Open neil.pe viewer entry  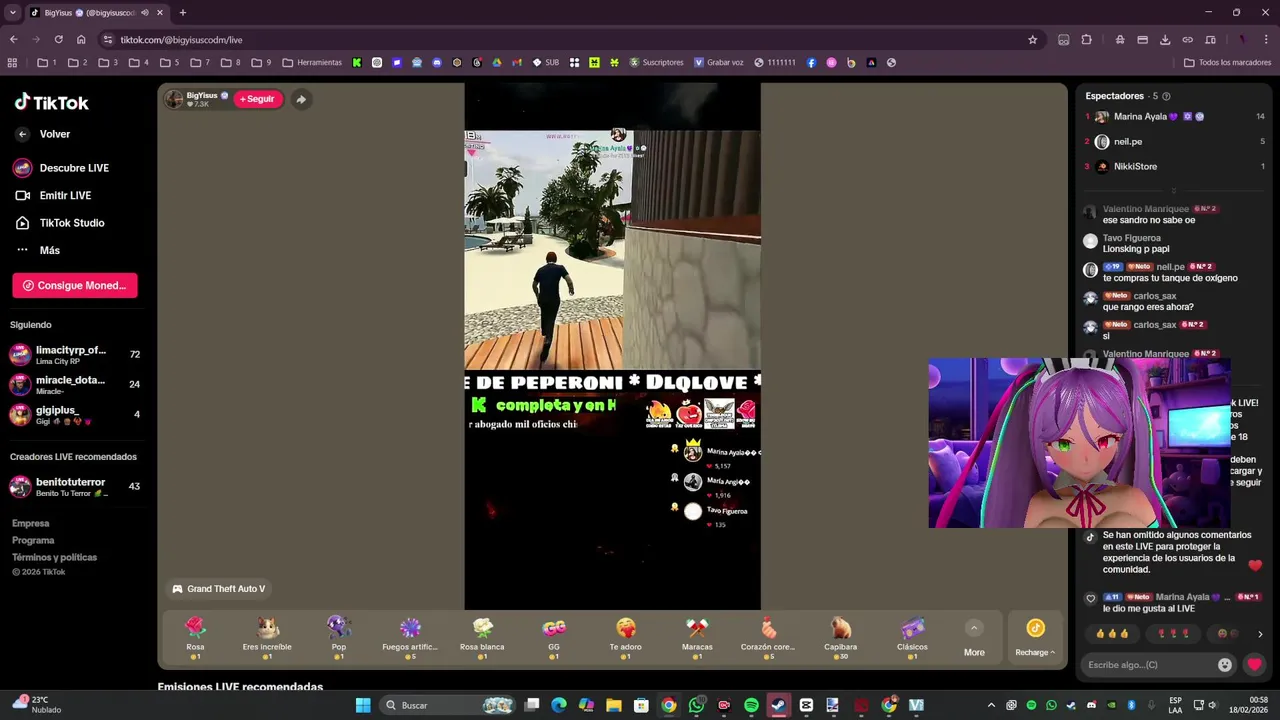tap(1175, 142)
